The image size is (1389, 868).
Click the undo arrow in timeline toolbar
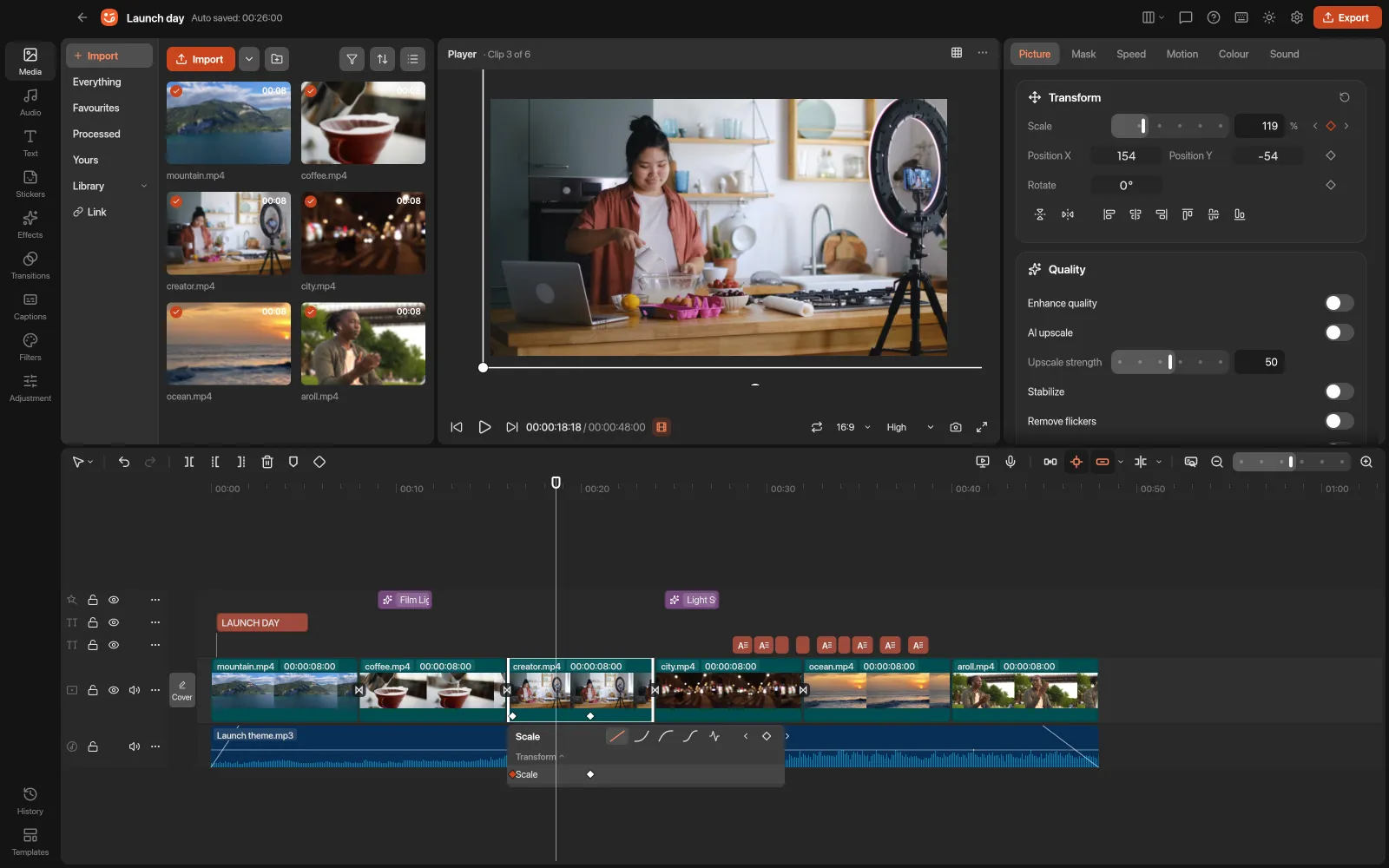[x=124, y=462]
